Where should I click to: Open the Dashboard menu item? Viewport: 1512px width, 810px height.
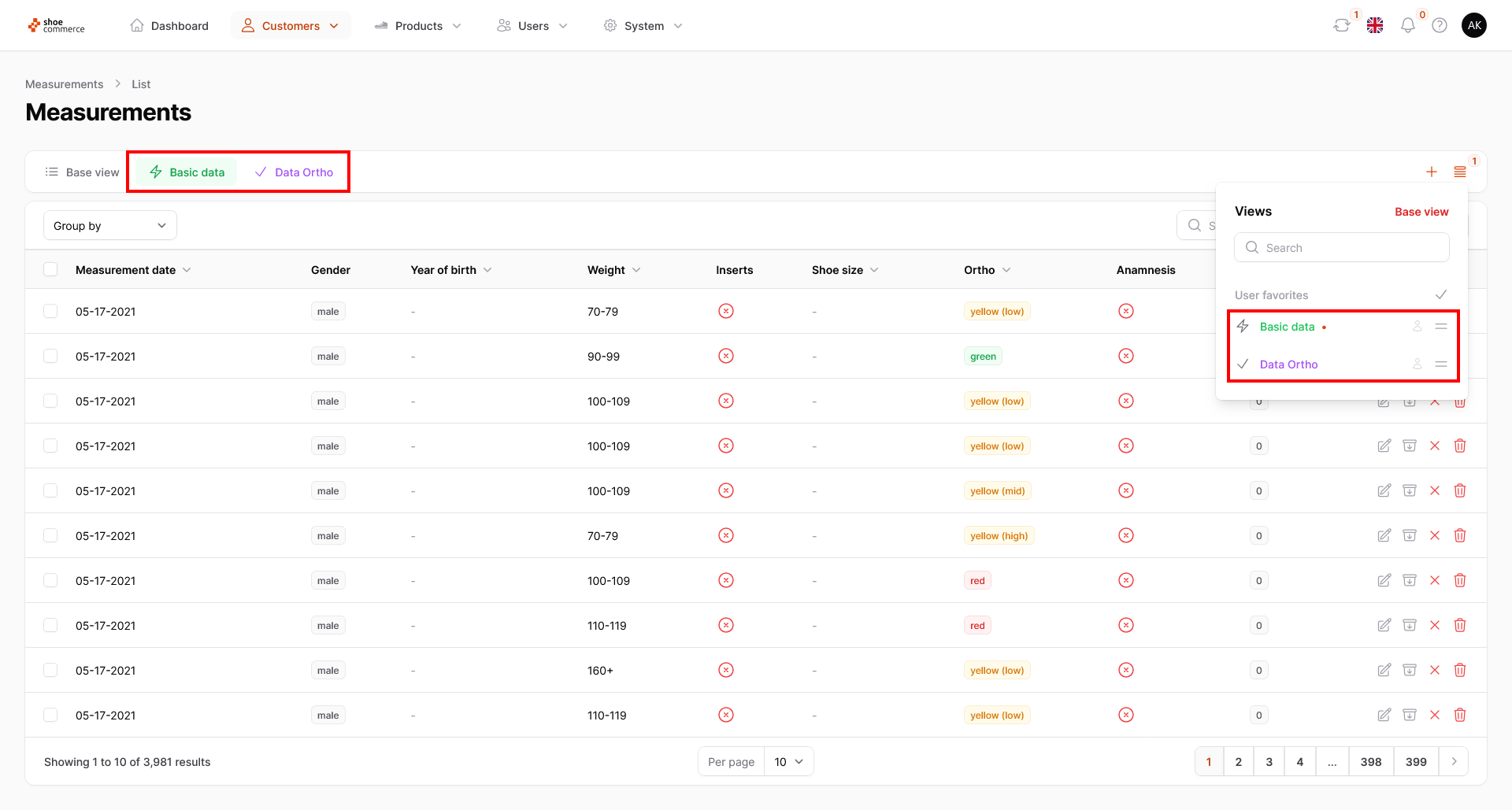pos(169,26)
